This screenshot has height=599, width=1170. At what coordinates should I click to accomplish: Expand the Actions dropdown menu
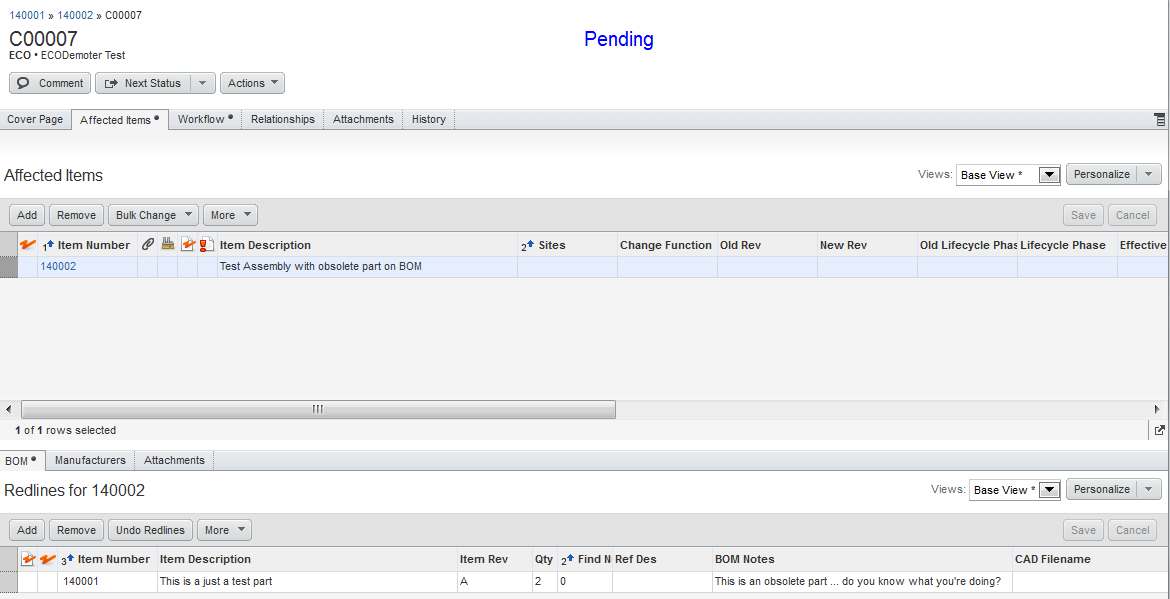(252, 83)
